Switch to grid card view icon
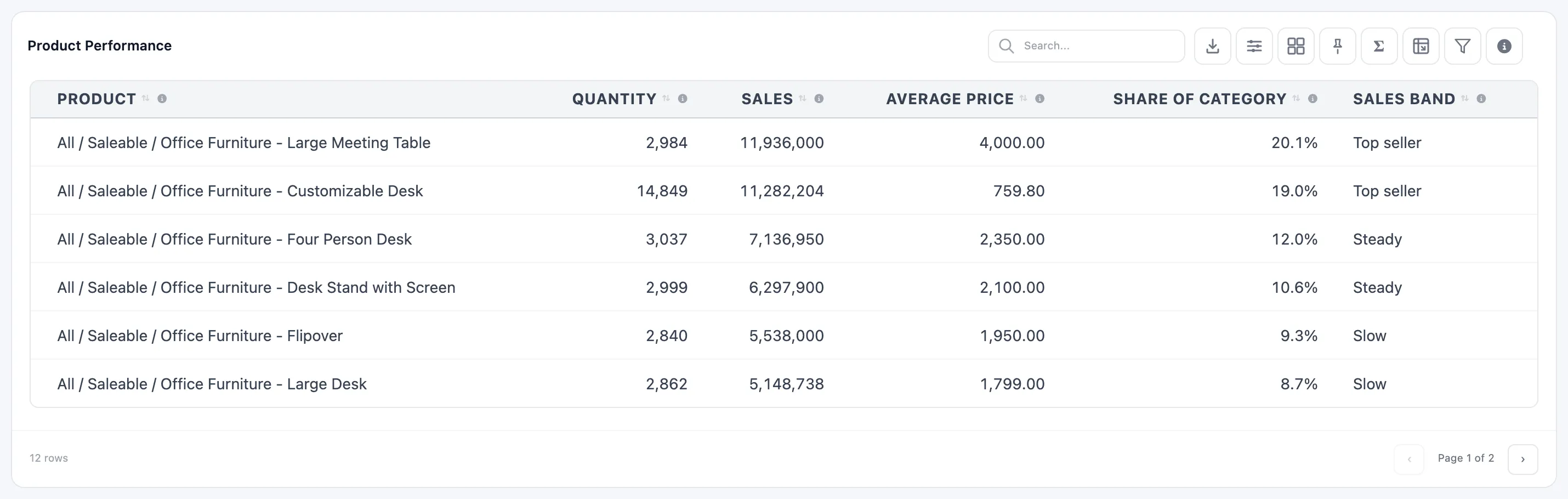This screenshot has height=499, width=1568. click(1296, 46)
